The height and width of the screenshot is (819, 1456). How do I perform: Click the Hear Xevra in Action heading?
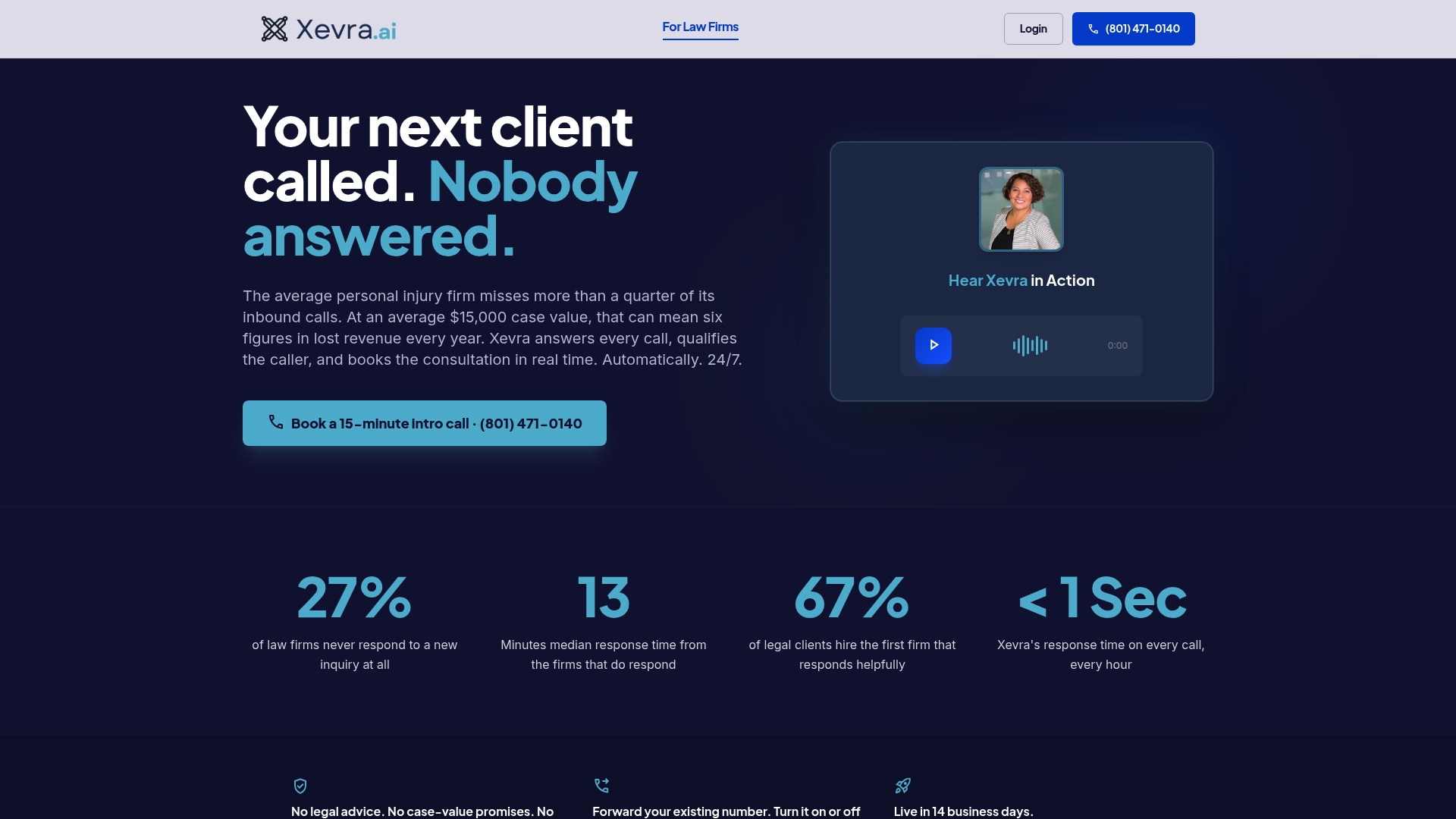point(1021,281)
